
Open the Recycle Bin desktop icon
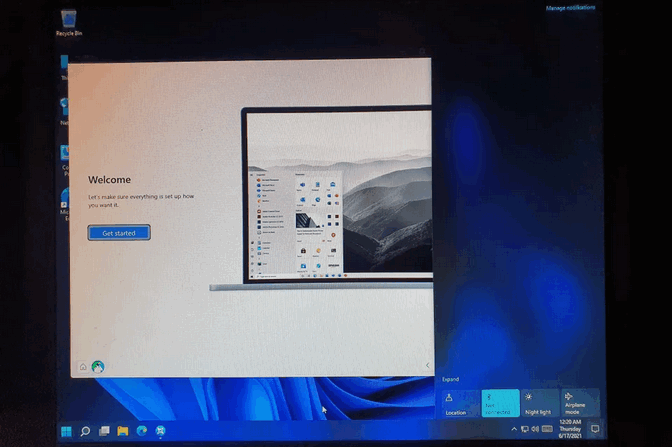(x=69, y=24)
